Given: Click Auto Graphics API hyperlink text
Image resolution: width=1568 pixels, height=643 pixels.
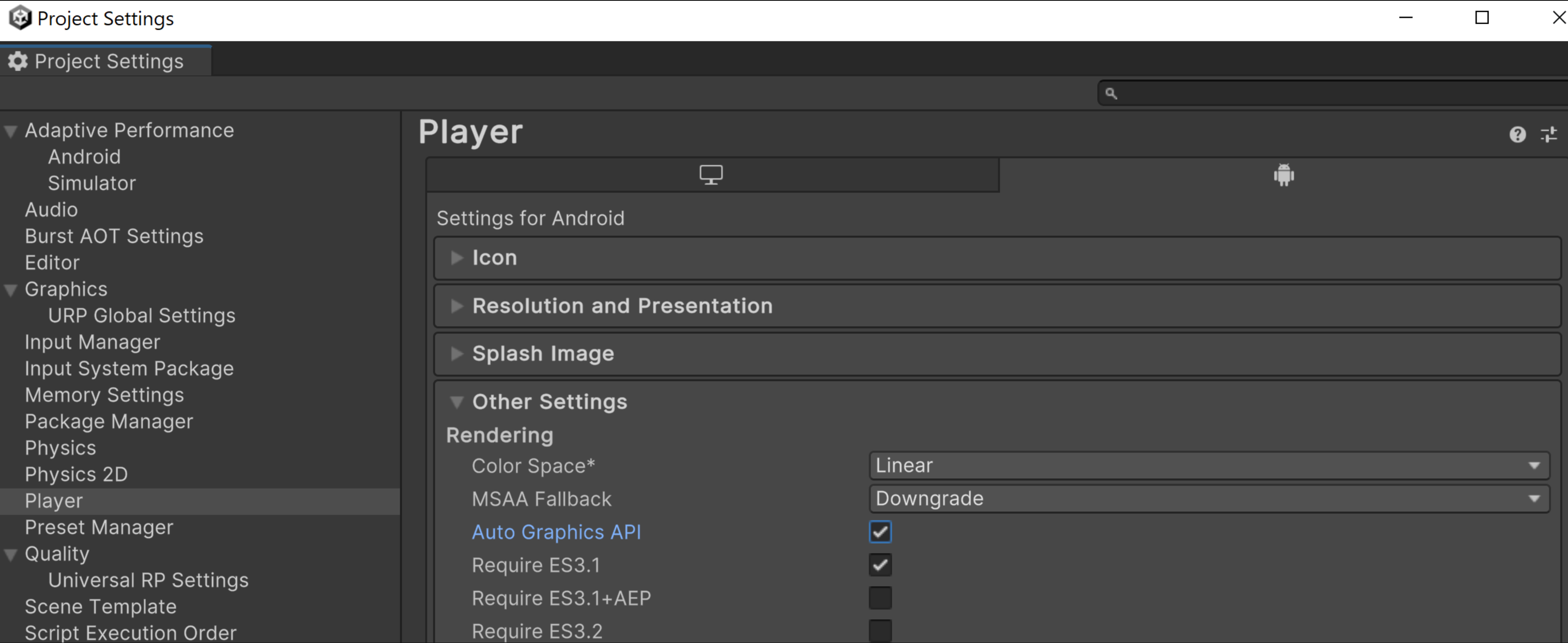Looking at the screenshot, I should pos(556,531).
